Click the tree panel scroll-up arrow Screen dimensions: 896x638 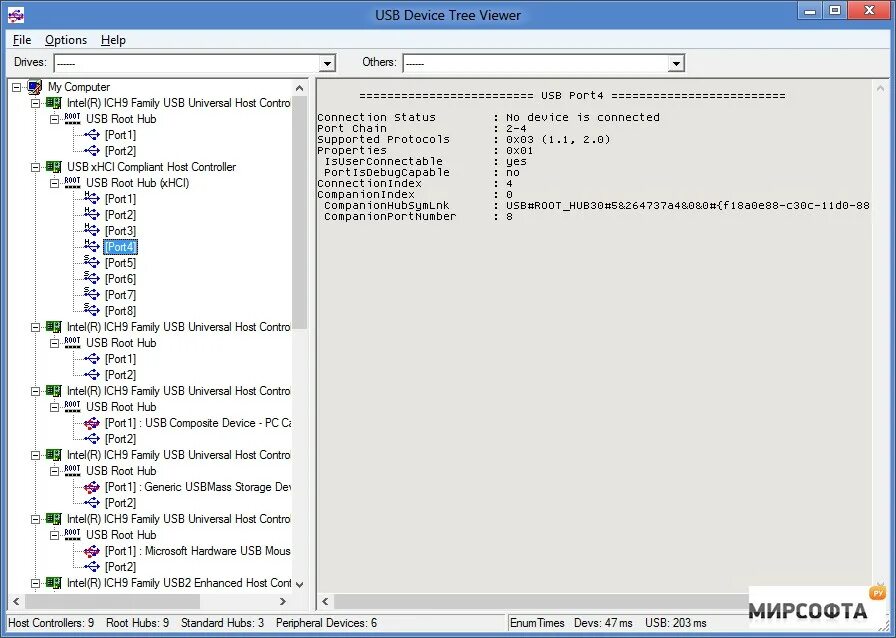click(x=299, y=88)
